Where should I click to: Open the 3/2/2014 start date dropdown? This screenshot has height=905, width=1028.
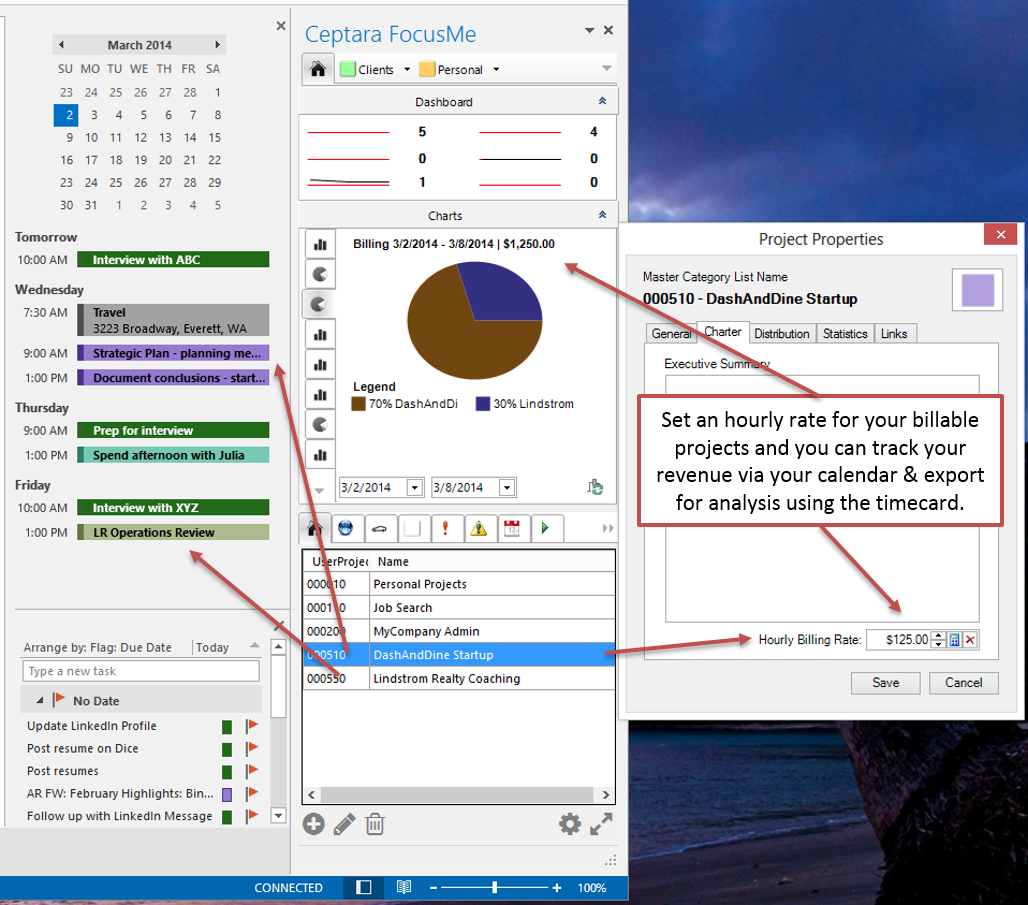click(x=414, y=487)
